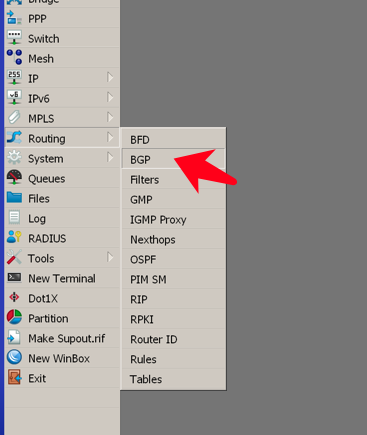This screenshot has width=367, height=435.
Task: Select RIP from Routing submenu
Action: pos(173,300)
